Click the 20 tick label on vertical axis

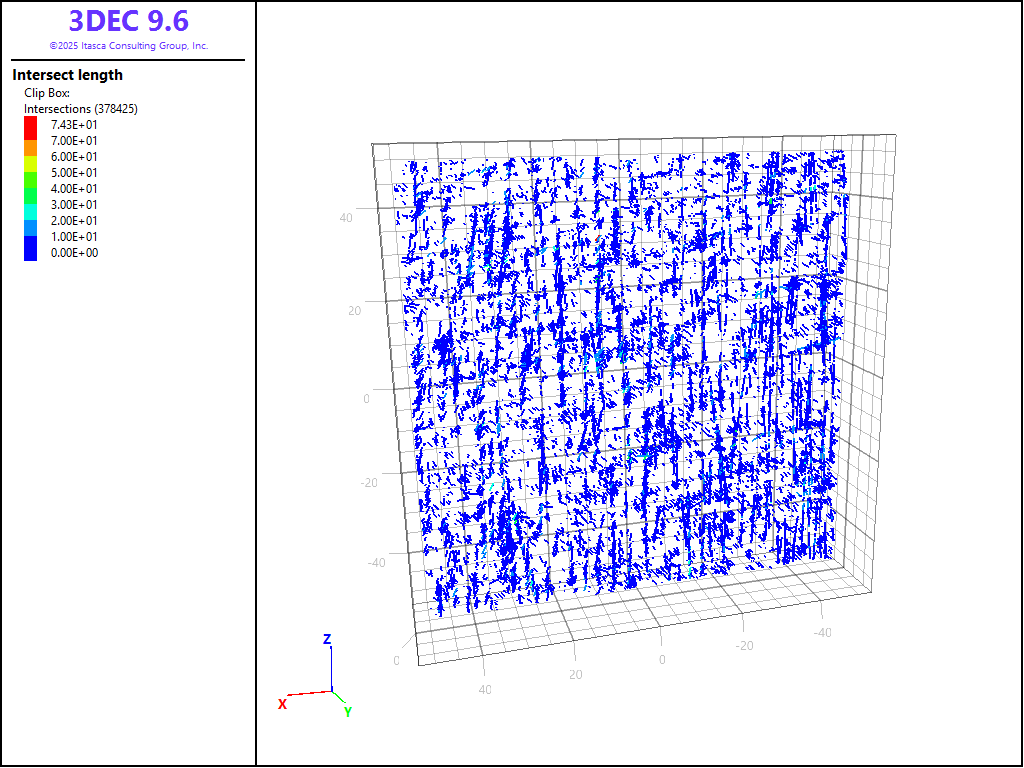pos(354,310)
